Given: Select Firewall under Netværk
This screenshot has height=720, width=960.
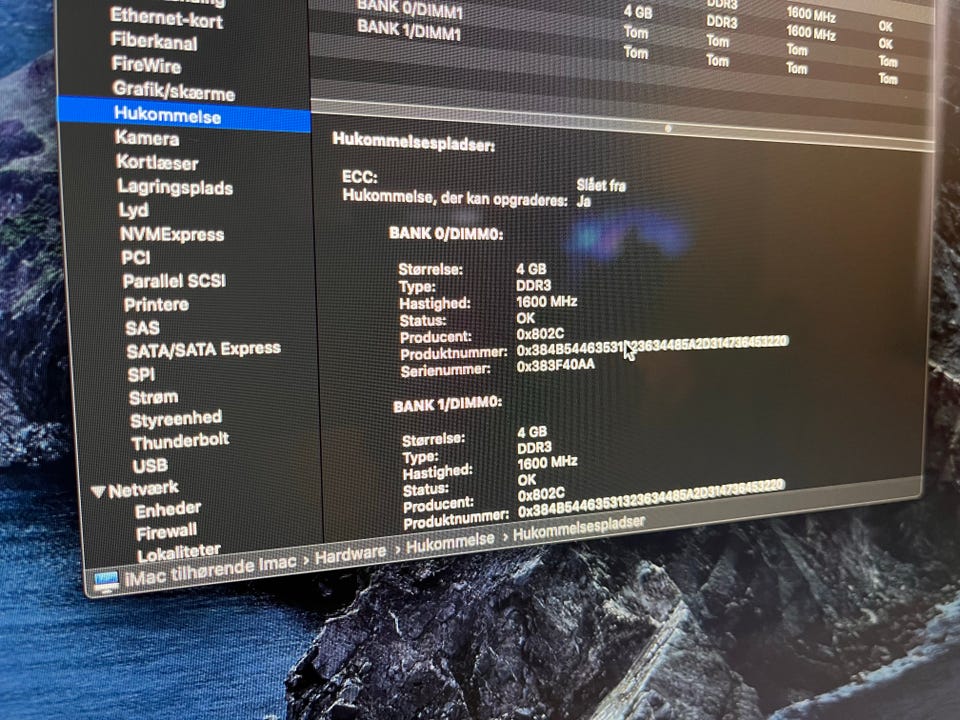Looking at the screenshot, I should pos(167,532).
